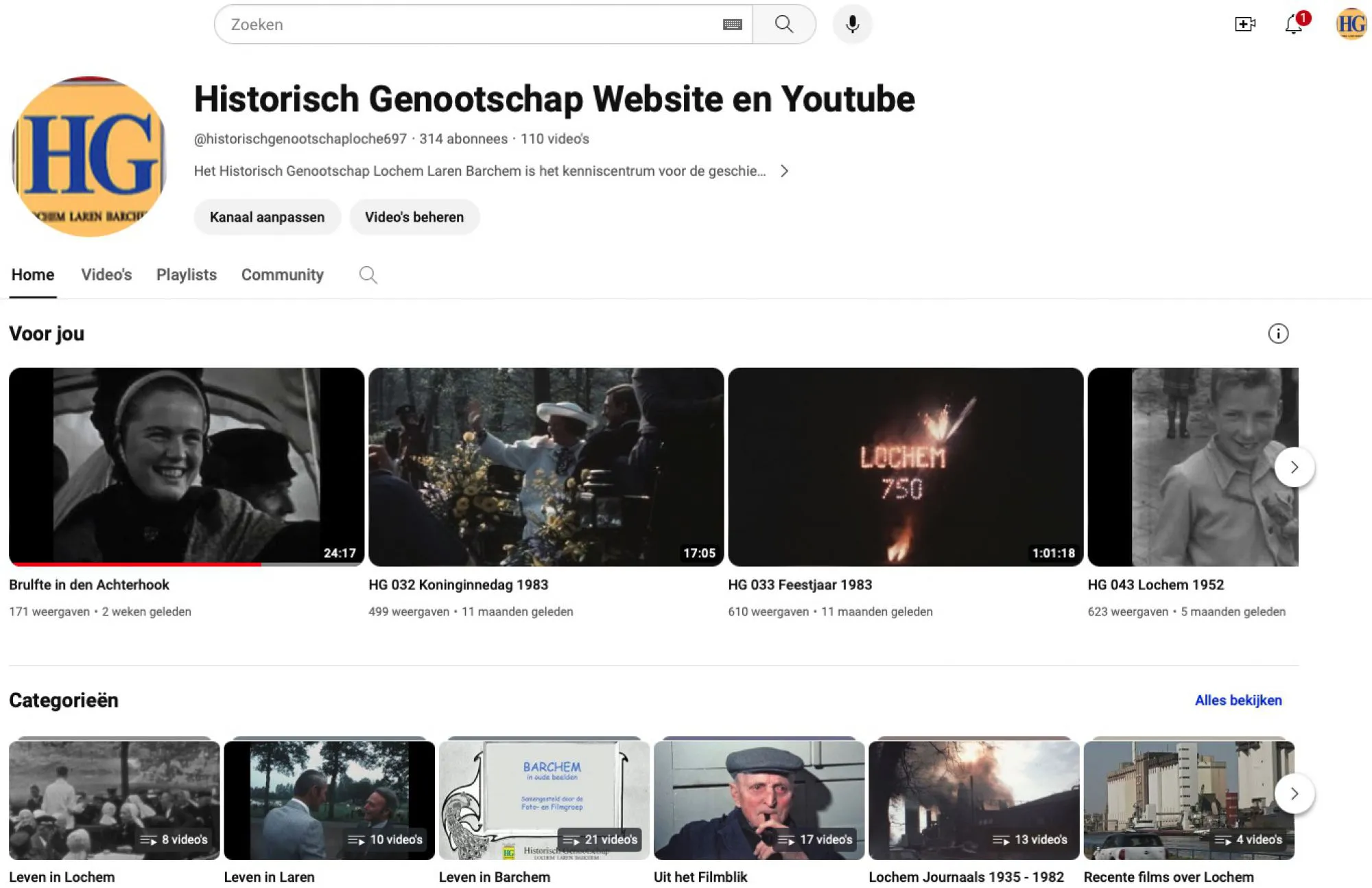Click the Kanaal aanpassen button
The image size is (1372, 888).
[267, 217]
